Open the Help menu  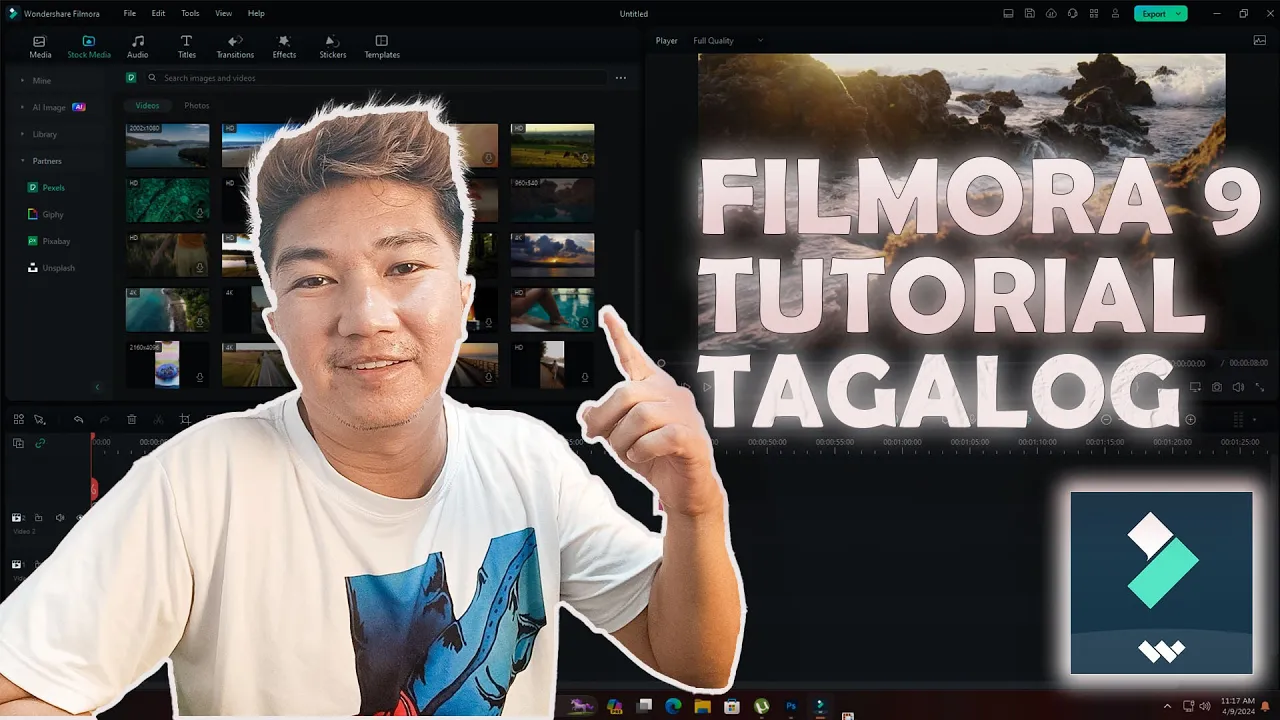coord(256,13)
